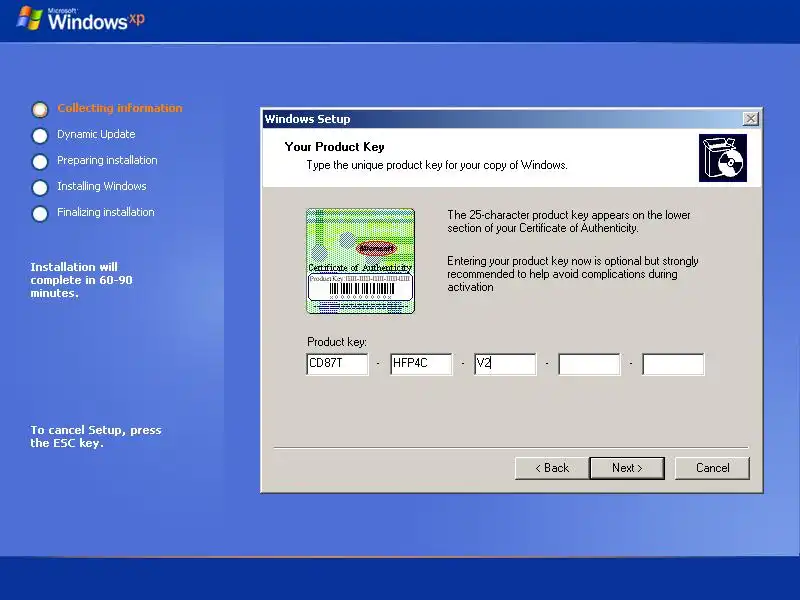Image resolution: width=800 pixels, height=600 pixels.
Task: Click the "Installation will complete in 60-90 minutes" text
Action: click(x=81, y=280)
